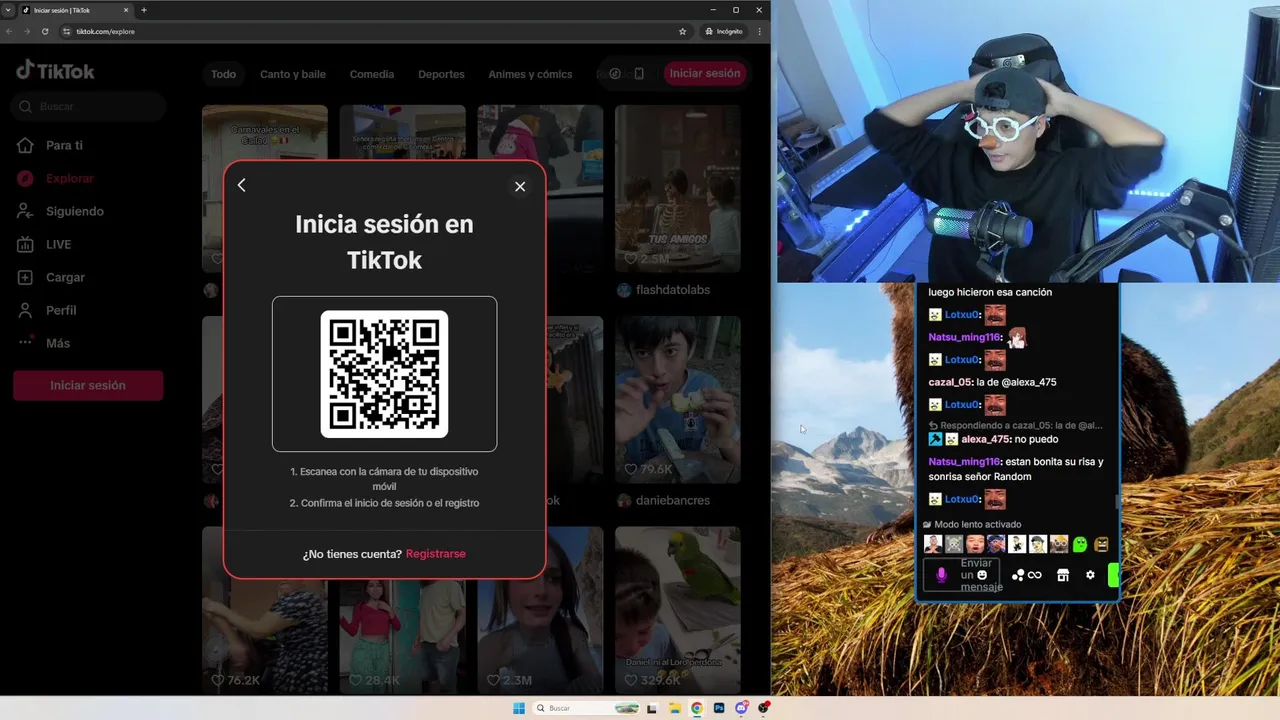Reload the TikTok page

click(45, 31)
